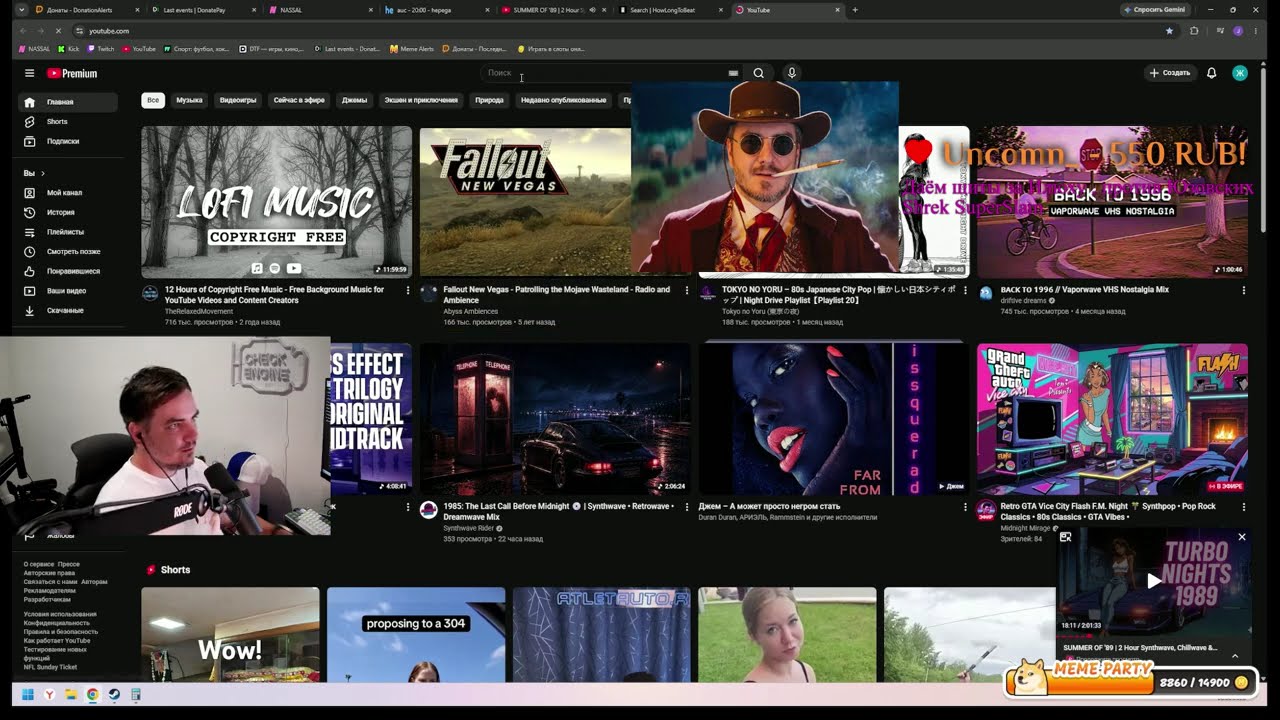Image resolution: width=1280 pixels, height=720 pixels.
Task: Open Смотреть позже in the sidebar
Action: point(68,251)
